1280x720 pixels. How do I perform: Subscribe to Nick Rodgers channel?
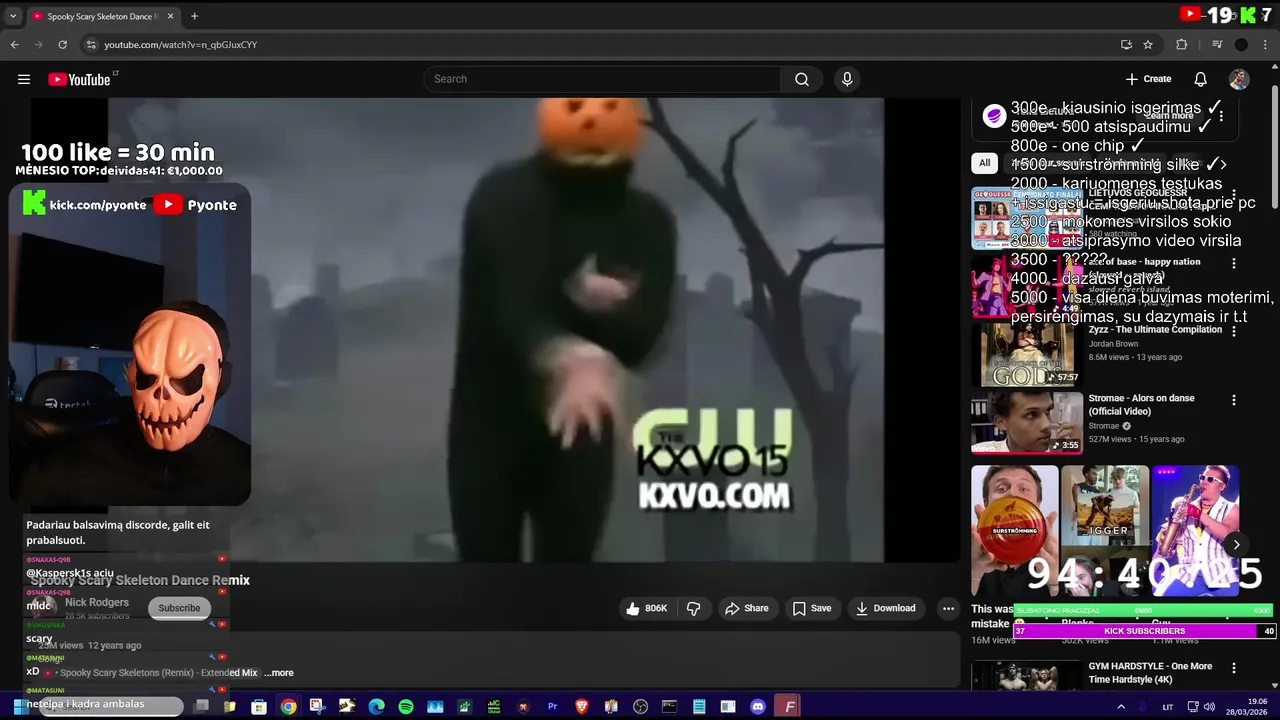tap(179, 608)
